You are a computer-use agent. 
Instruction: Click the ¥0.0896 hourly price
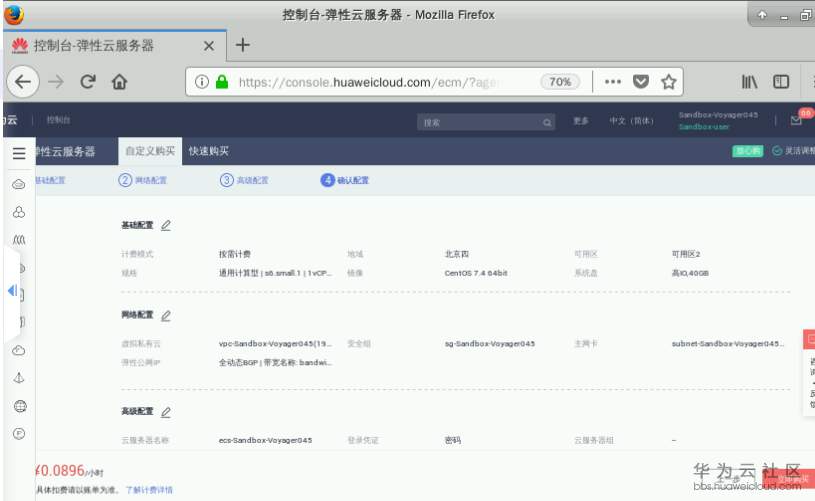69,471
